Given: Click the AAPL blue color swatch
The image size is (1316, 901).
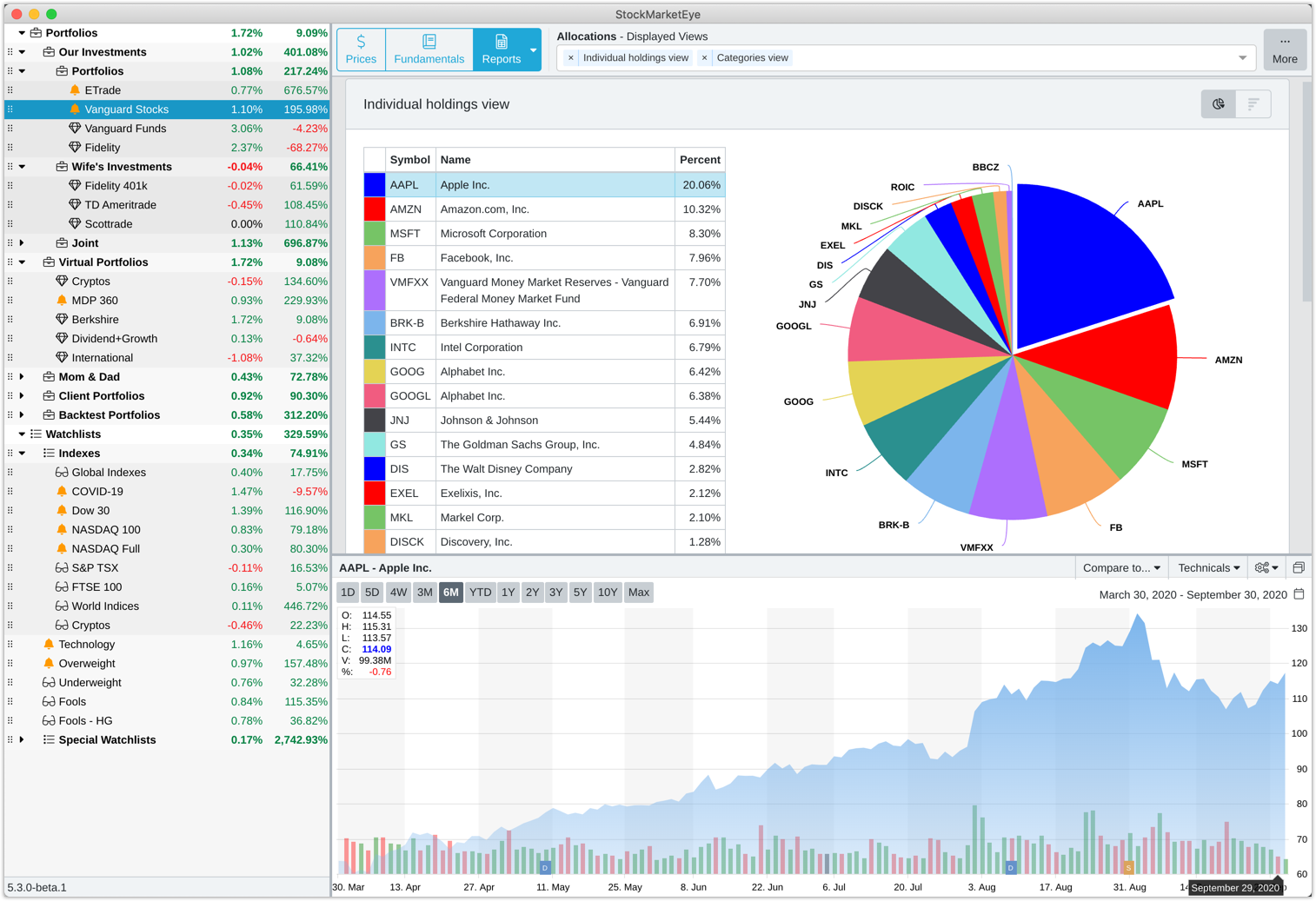Looking at the screenshot, I should pyautogui.click(x=375, y=185).
